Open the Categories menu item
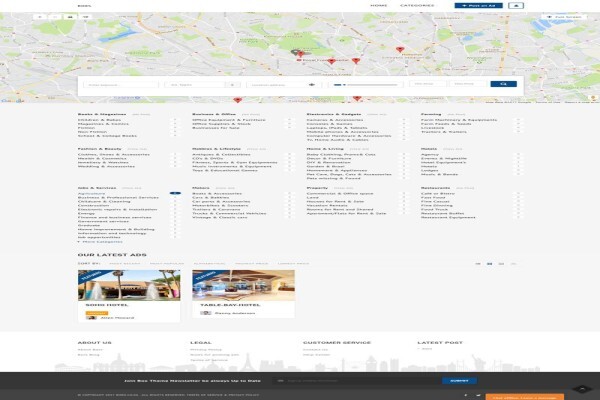Image resolution: width=600 pixels, height=400 pixels. (x=417, y=5)
